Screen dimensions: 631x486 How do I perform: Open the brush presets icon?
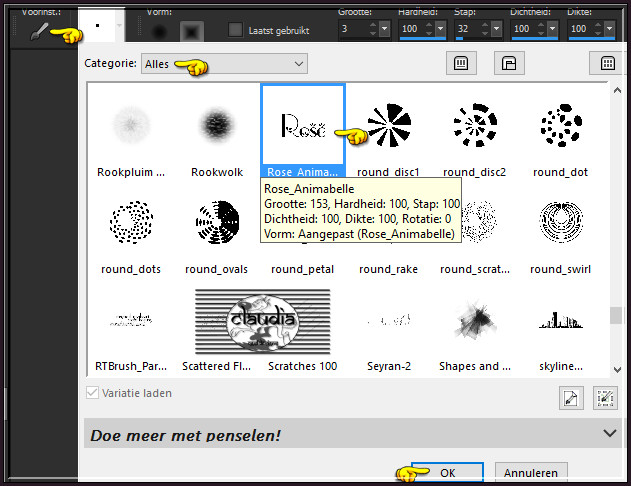[x=39, y=31]
